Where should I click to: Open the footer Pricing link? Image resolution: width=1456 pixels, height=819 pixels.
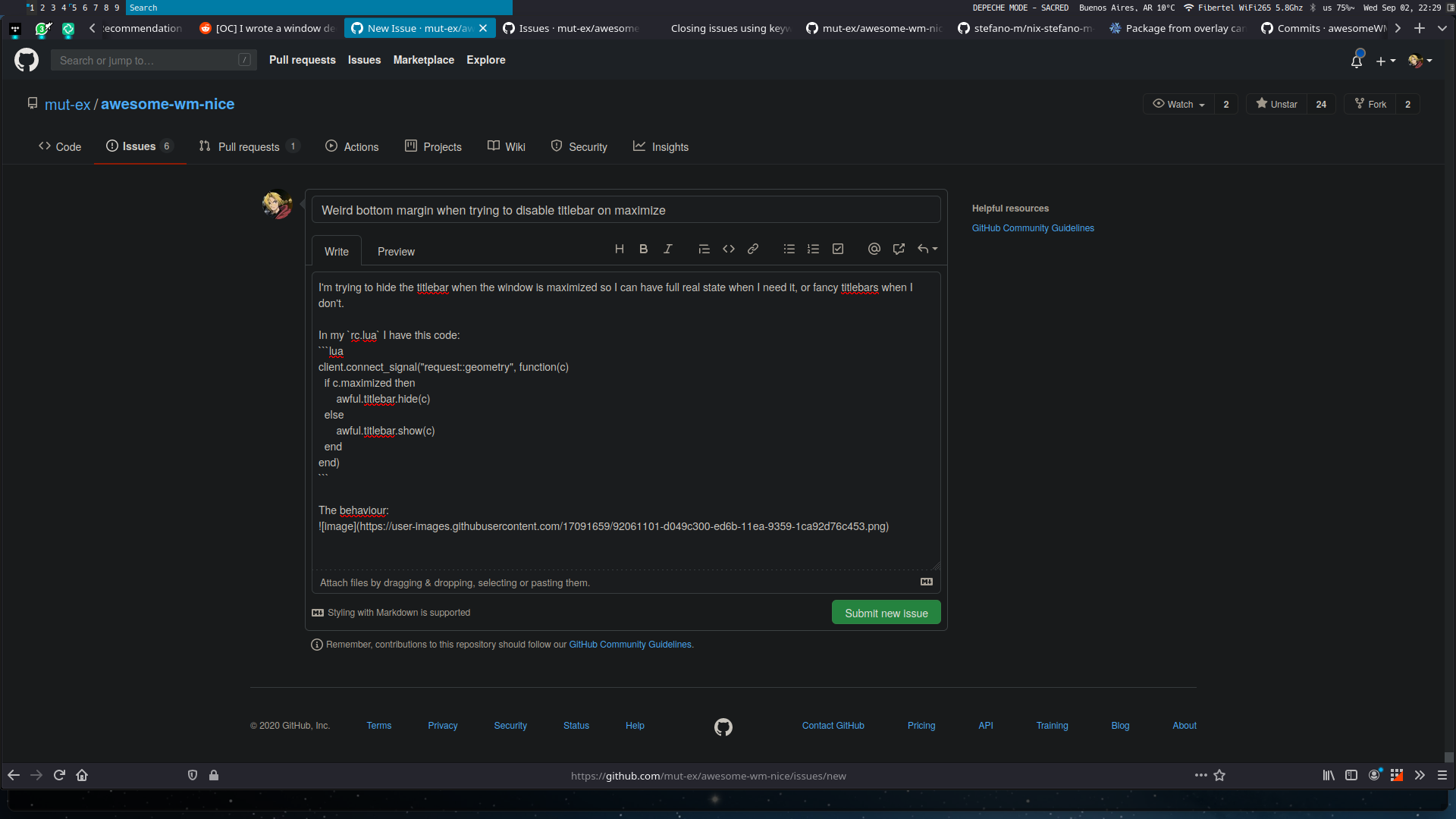coord(921,726)
